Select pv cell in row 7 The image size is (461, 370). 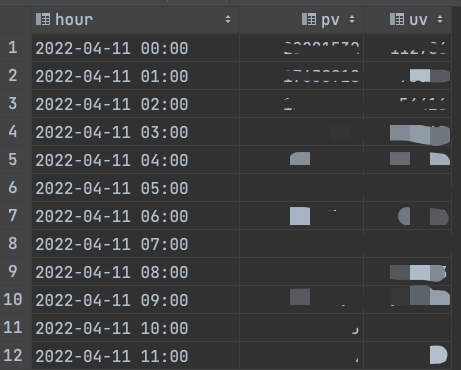(x=301, y=216)
